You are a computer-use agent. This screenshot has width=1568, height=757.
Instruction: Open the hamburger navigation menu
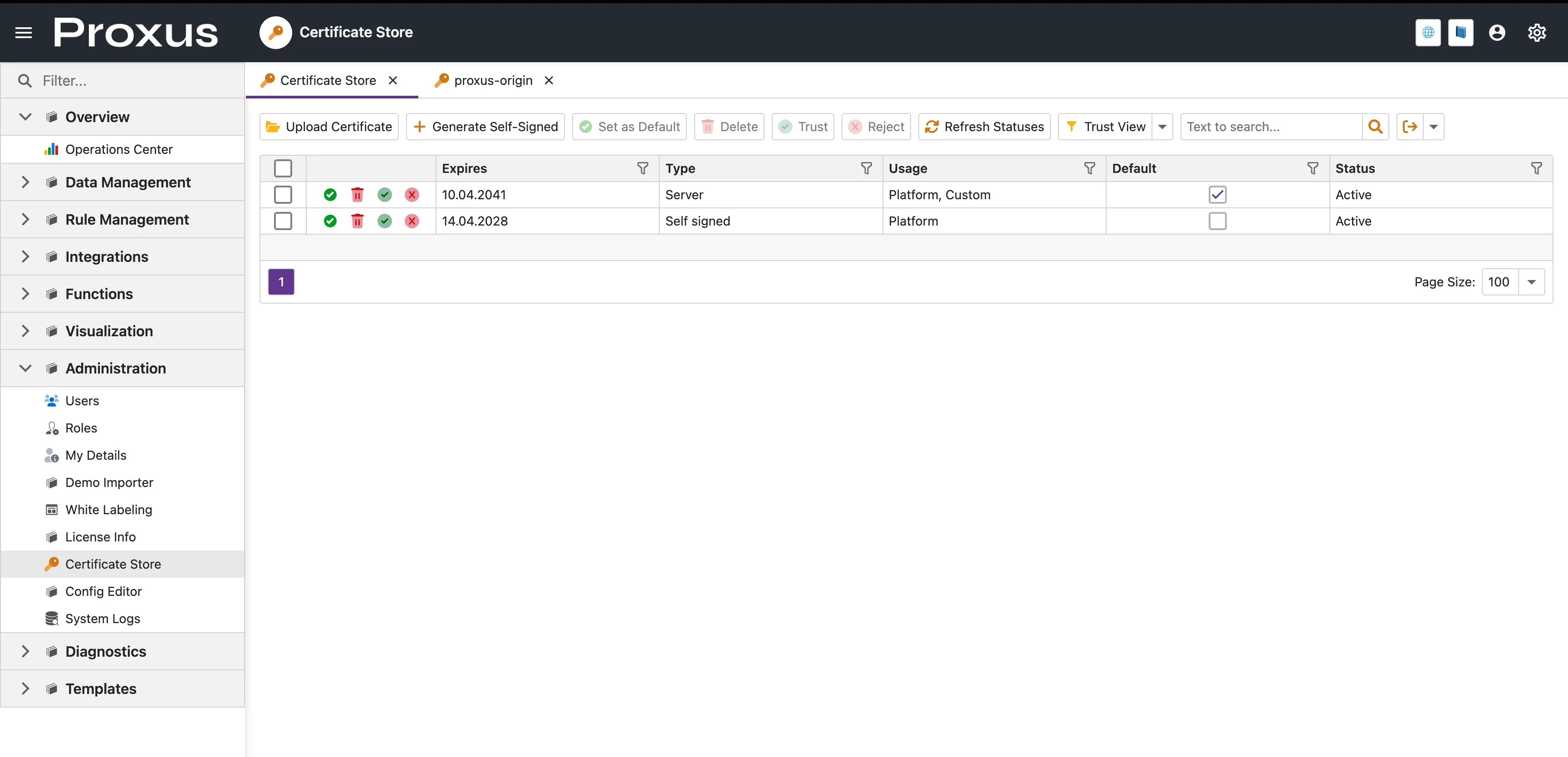point(23,32)
